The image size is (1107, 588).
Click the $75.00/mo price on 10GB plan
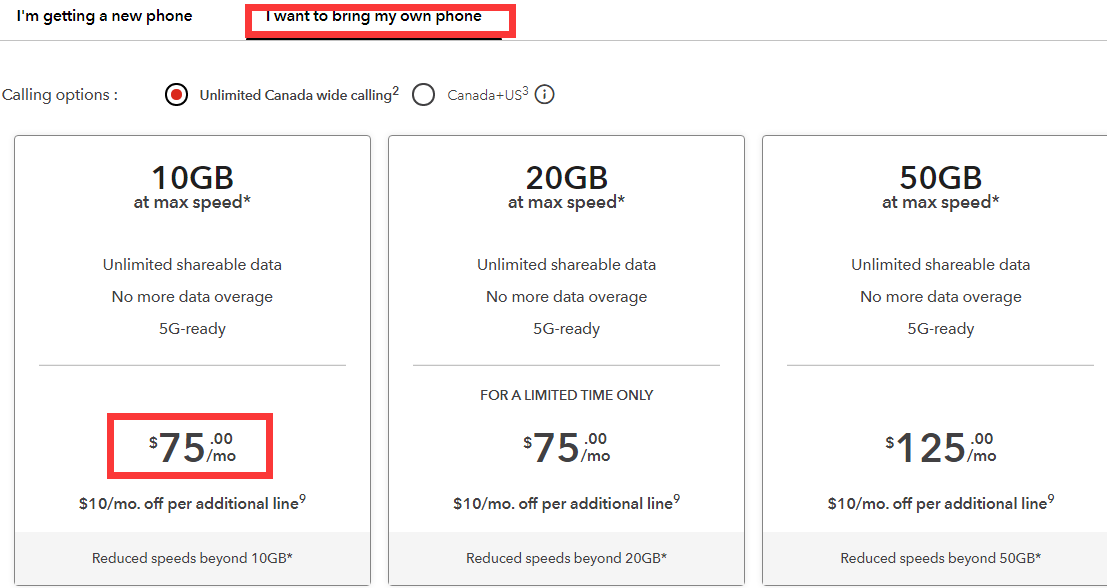pos(192,447)
